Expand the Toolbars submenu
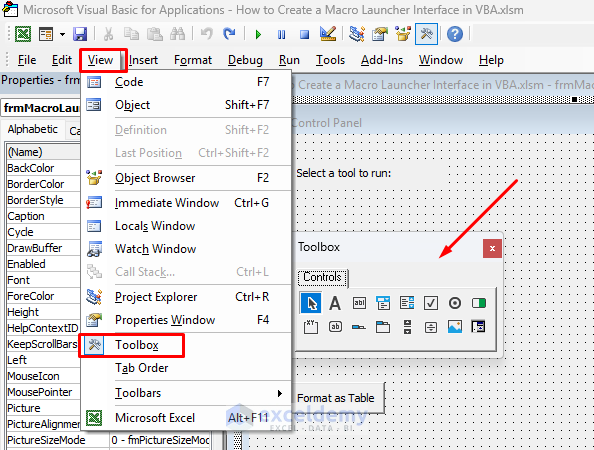The image size is (594, 450). [186, 393]
